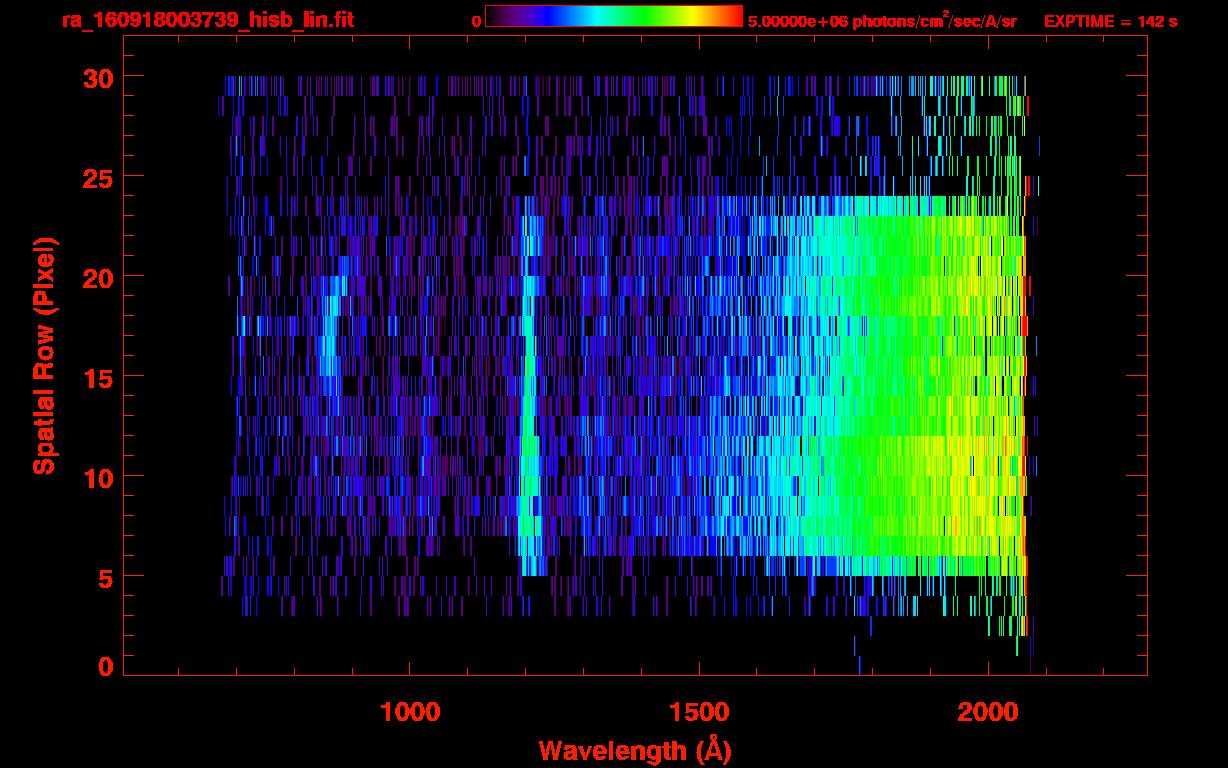The width and height of the screenshot is (1228, 768).
Task: Click the file name ra_160918003739_hisb_lin.fit
Action: (207, 20)
